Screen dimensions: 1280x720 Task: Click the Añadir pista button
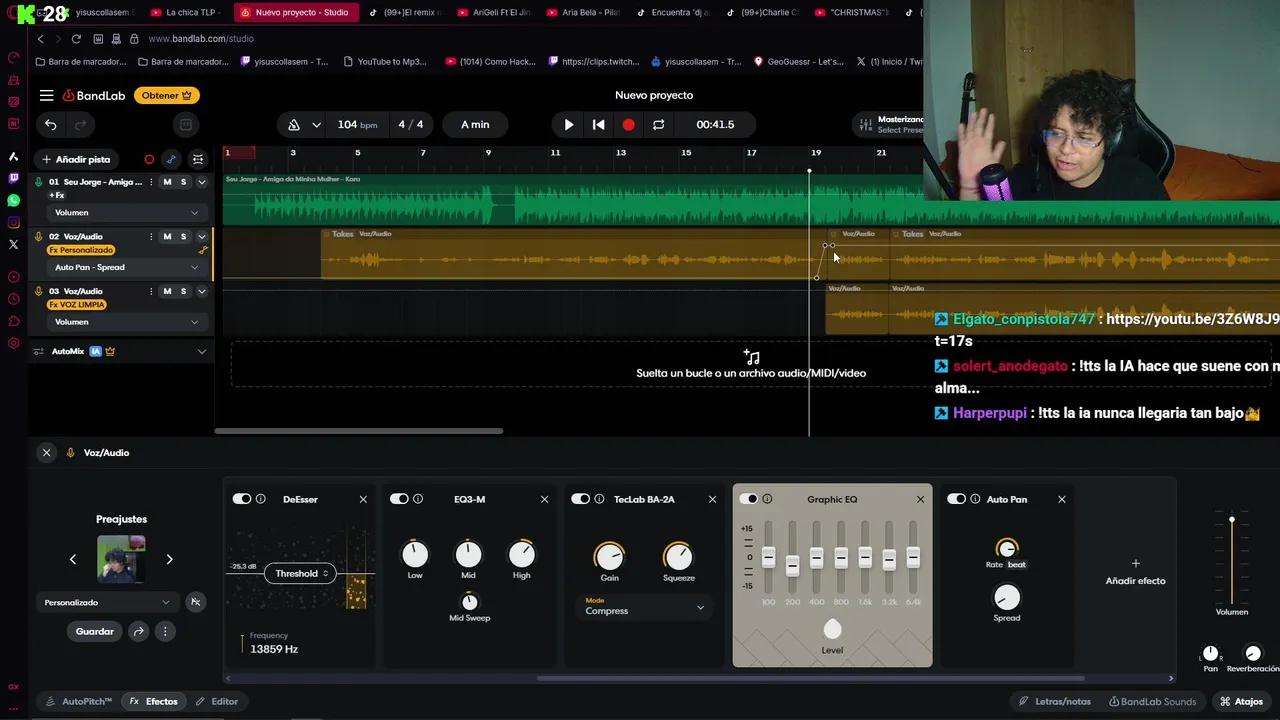click(76, 159)
